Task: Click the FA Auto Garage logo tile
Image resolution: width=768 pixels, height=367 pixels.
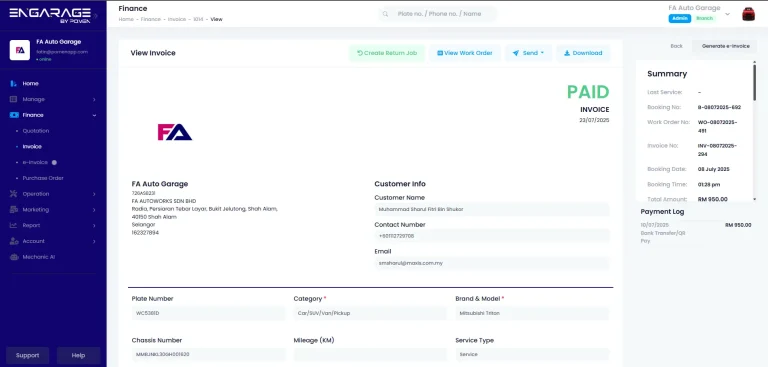Action: pyautogui.click(x=20, y=50)
